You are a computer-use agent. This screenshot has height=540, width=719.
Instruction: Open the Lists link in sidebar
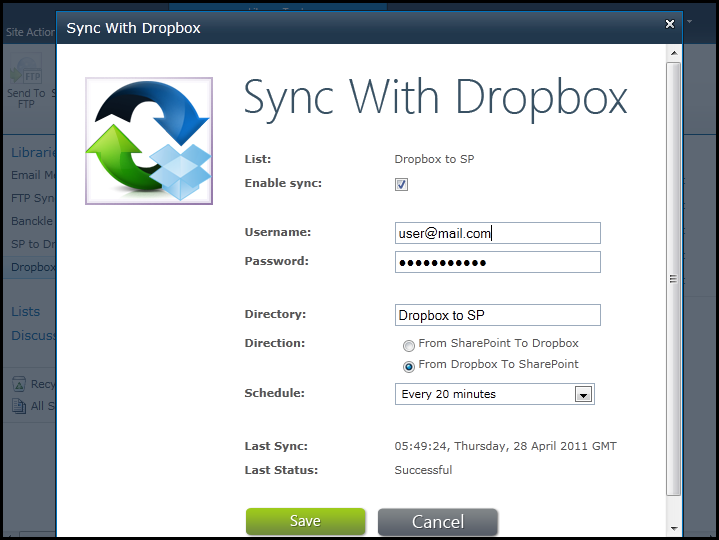pos(26,312)
